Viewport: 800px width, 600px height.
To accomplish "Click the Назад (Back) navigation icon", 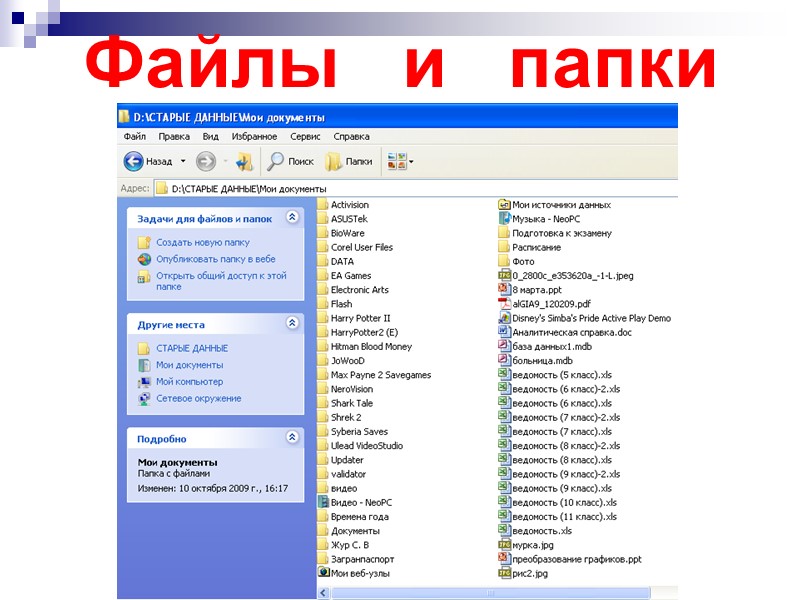I will point(131,160).
